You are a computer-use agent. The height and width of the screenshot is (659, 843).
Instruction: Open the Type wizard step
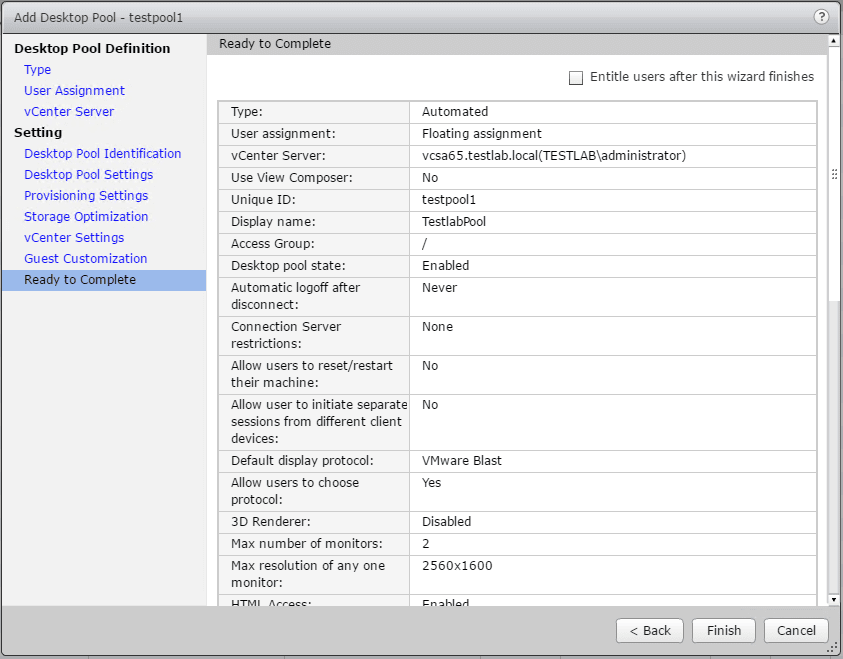(x=38, y=70)
